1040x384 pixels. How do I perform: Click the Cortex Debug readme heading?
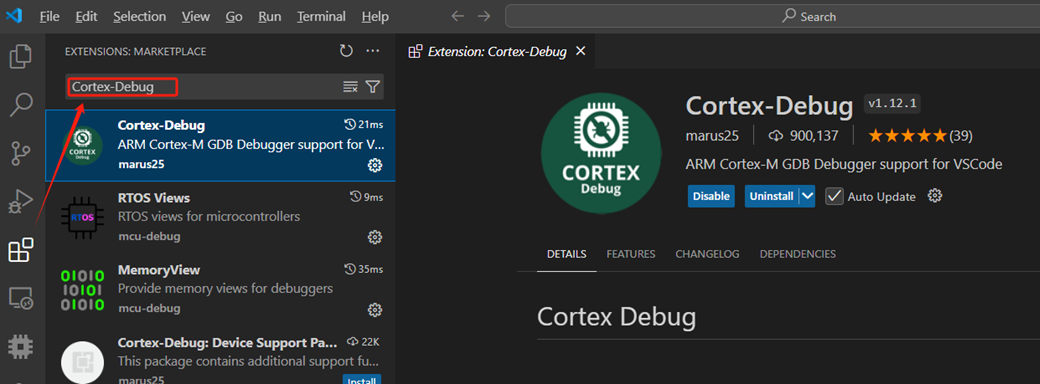(617, 316)
